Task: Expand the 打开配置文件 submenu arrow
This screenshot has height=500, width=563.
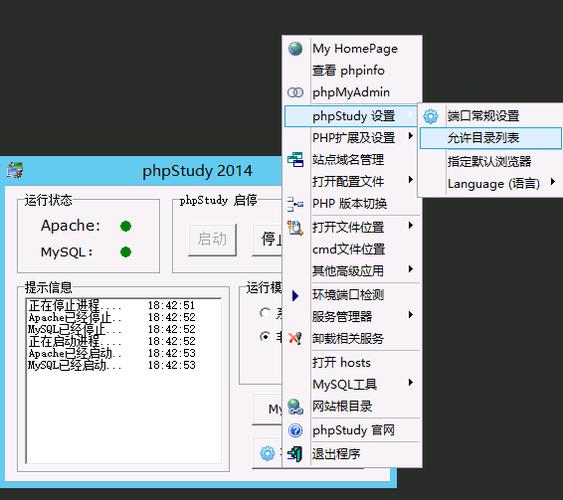Action: [410, 179]
